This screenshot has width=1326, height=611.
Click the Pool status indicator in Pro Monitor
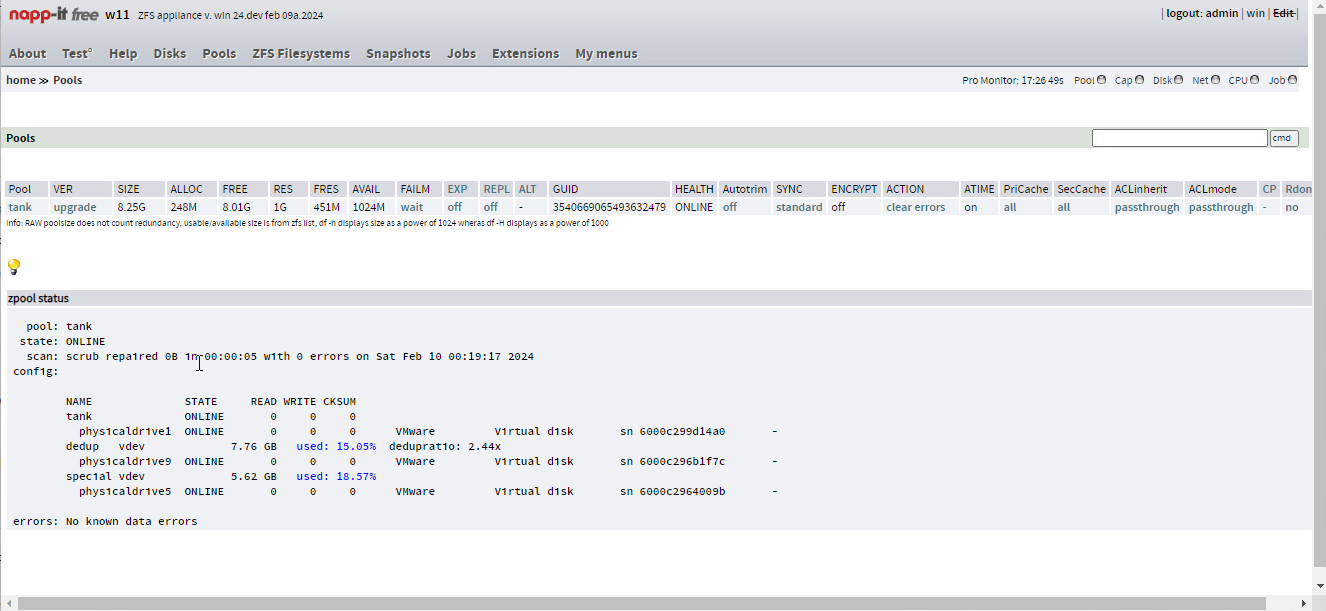pos(1101,80)
